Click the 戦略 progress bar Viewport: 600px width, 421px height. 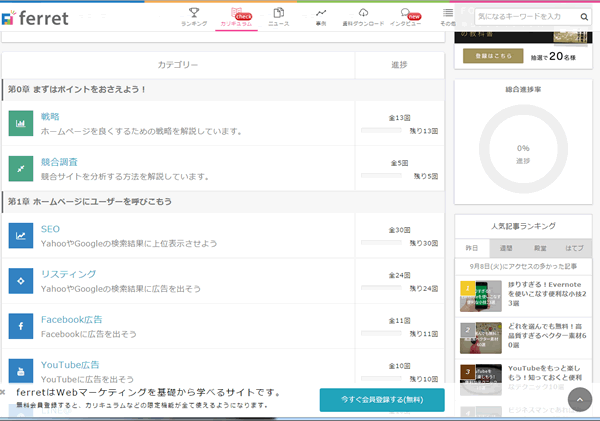tap(381, 131)
